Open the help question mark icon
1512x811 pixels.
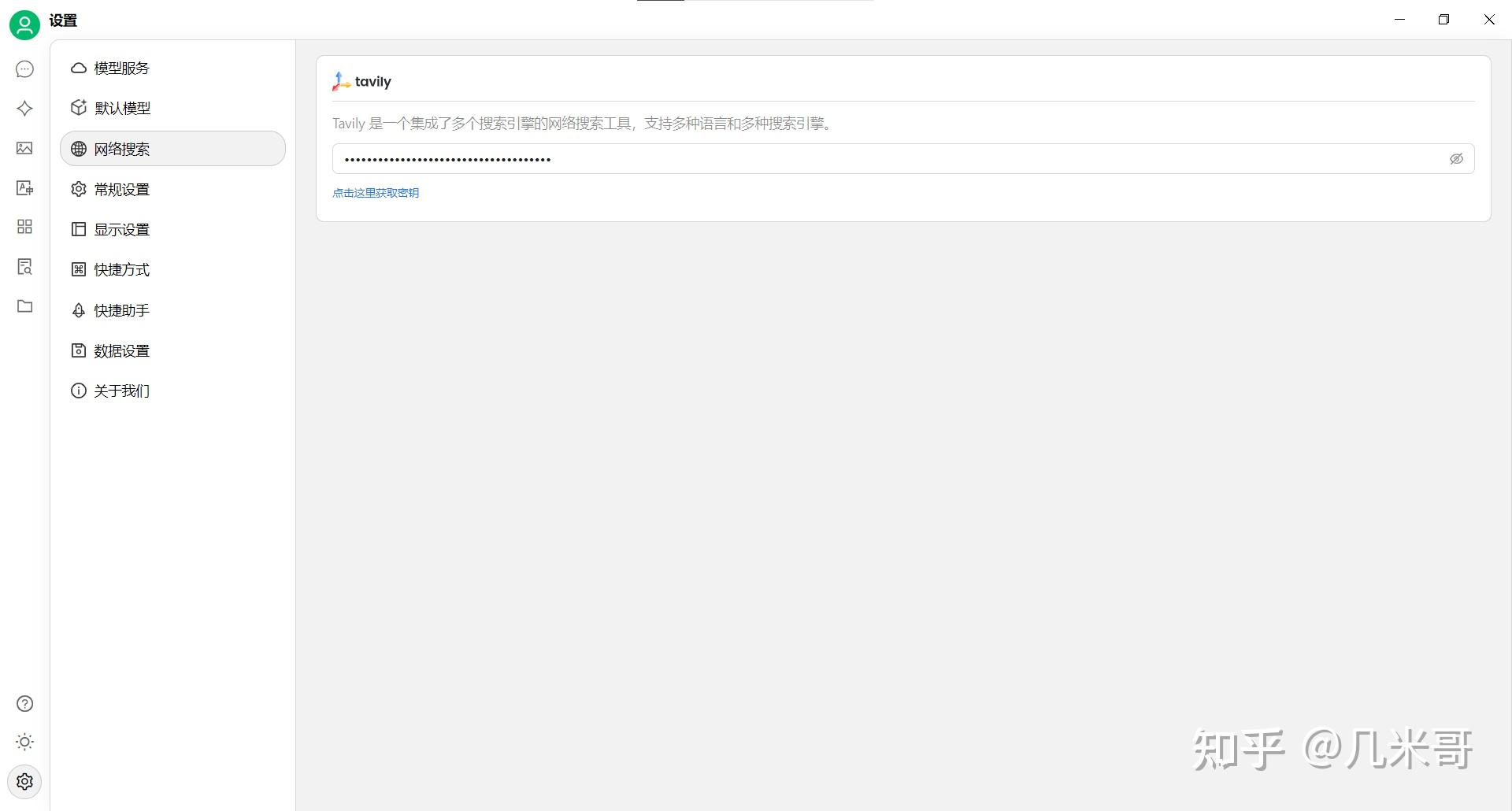[24, 703]
